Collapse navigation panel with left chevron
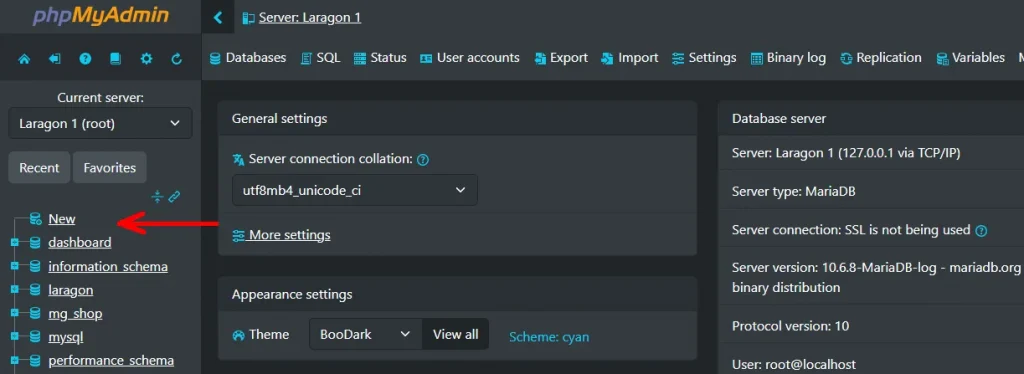1024x374 pixels. tap(218, 18)
